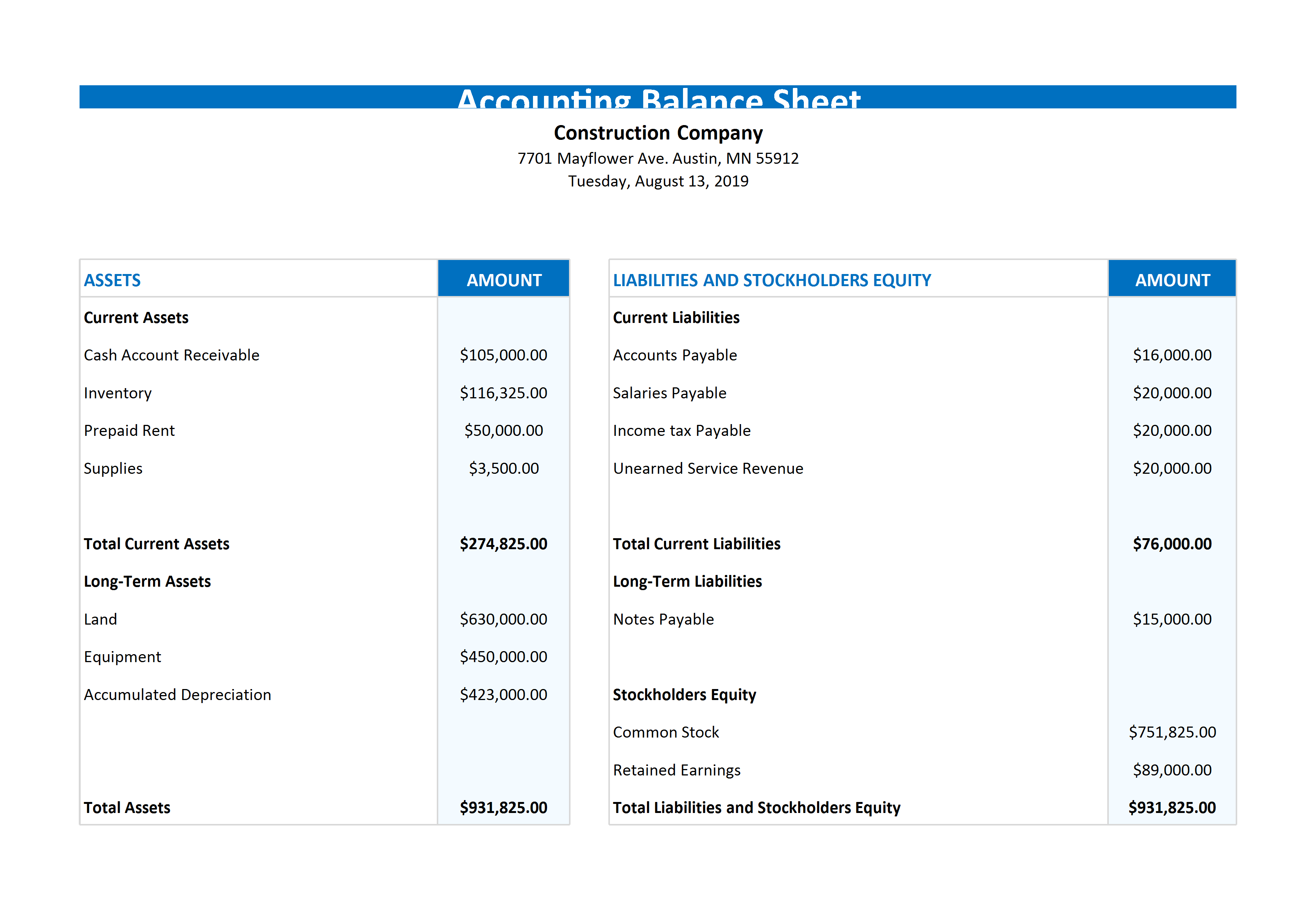
Task: Click the 'Accounts Payable' row label
Action: (675, 355)
